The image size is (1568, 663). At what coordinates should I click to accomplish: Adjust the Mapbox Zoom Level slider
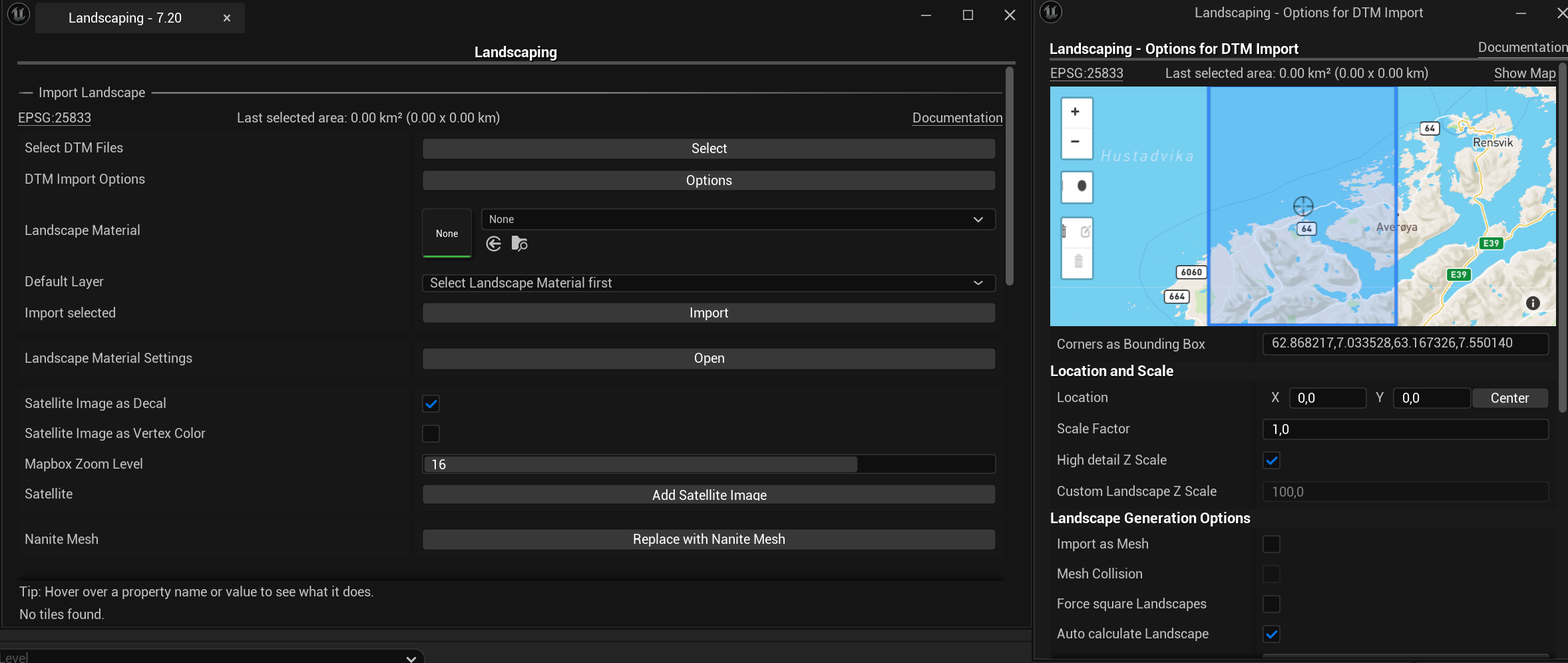click(709, 464)
